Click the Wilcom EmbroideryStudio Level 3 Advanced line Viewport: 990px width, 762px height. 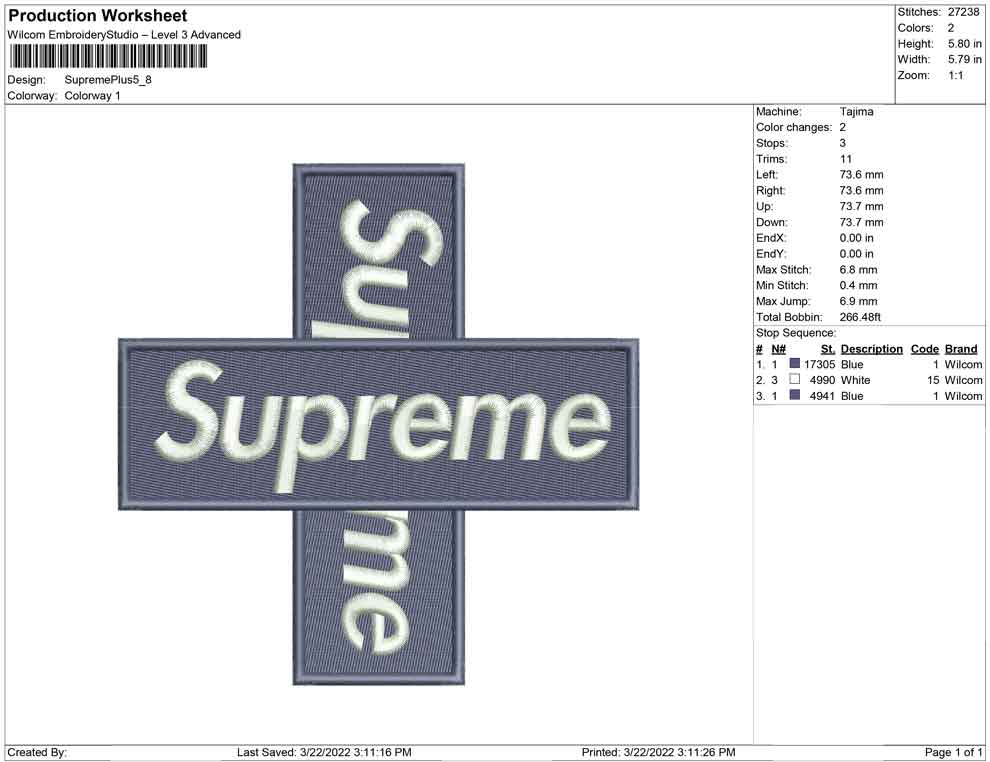click(124, 35)
